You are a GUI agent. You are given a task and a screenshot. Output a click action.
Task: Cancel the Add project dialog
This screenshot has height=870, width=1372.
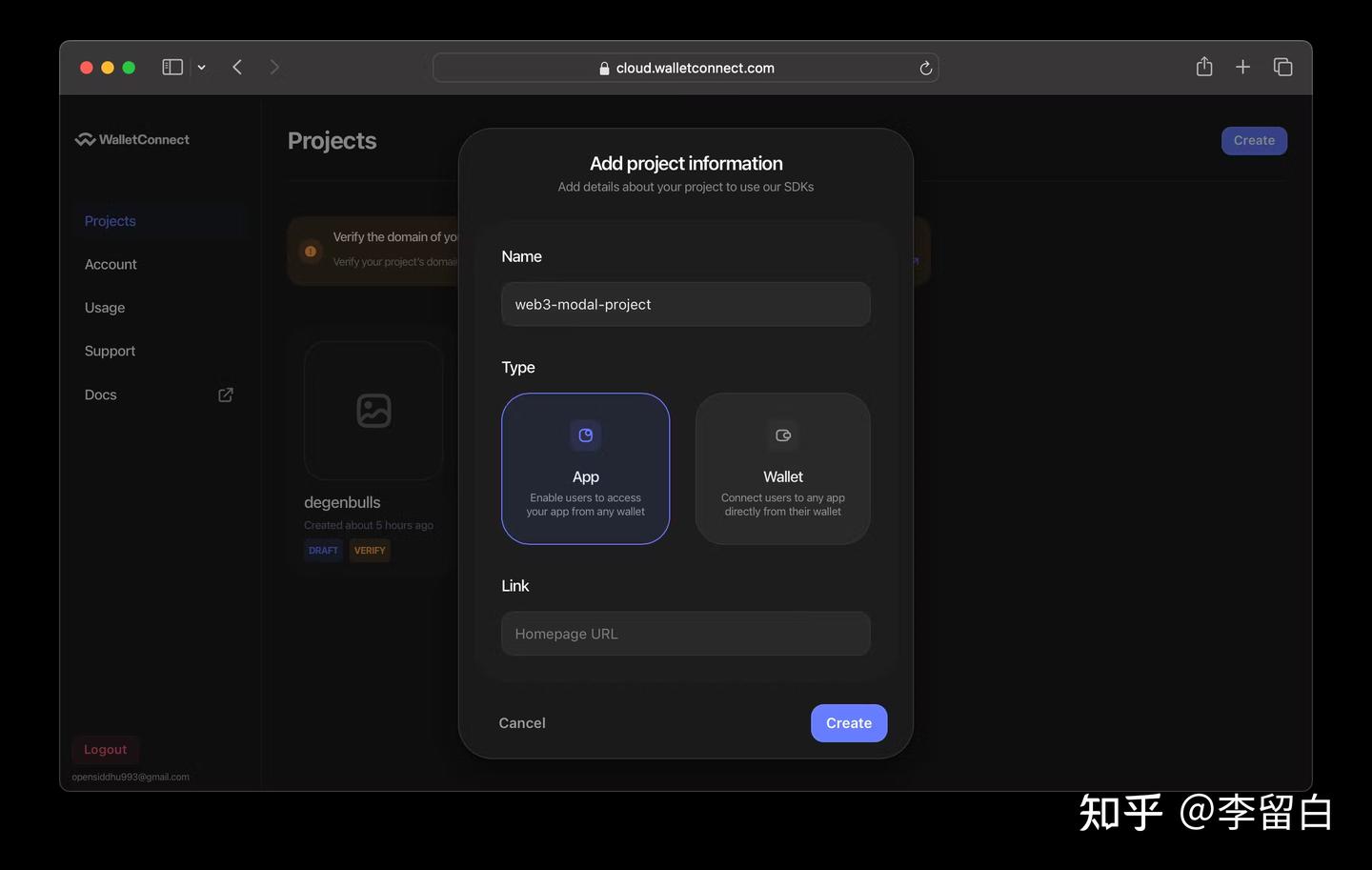click(522, 723)
